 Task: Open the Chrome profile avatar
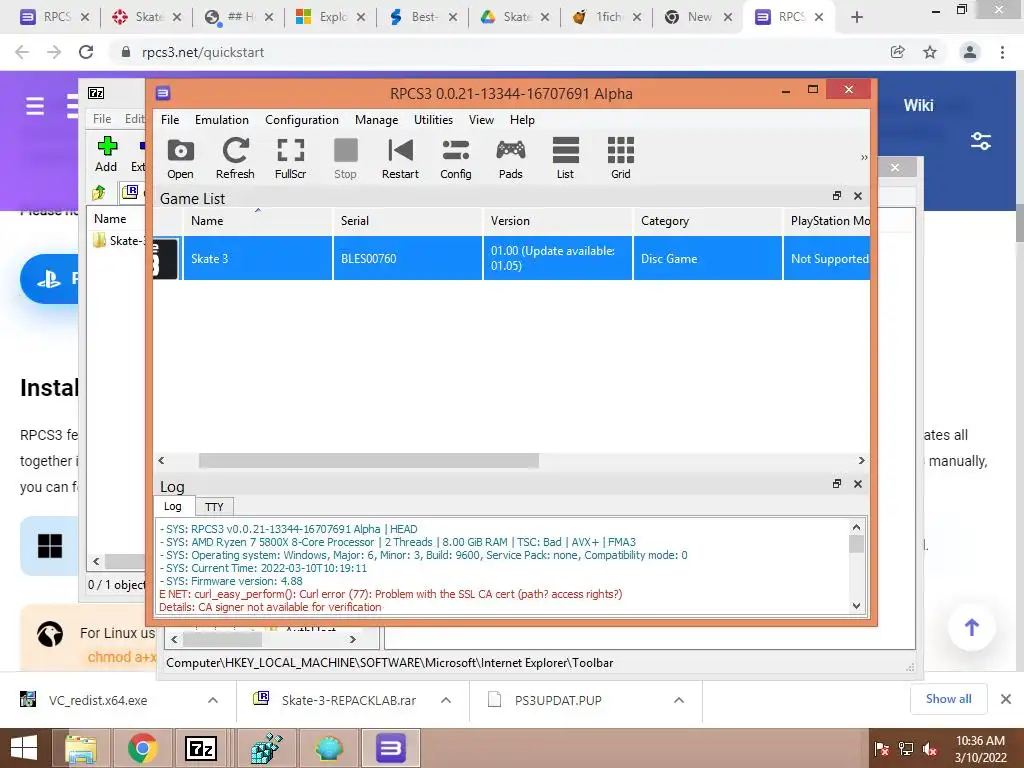(x=970, y=52)
